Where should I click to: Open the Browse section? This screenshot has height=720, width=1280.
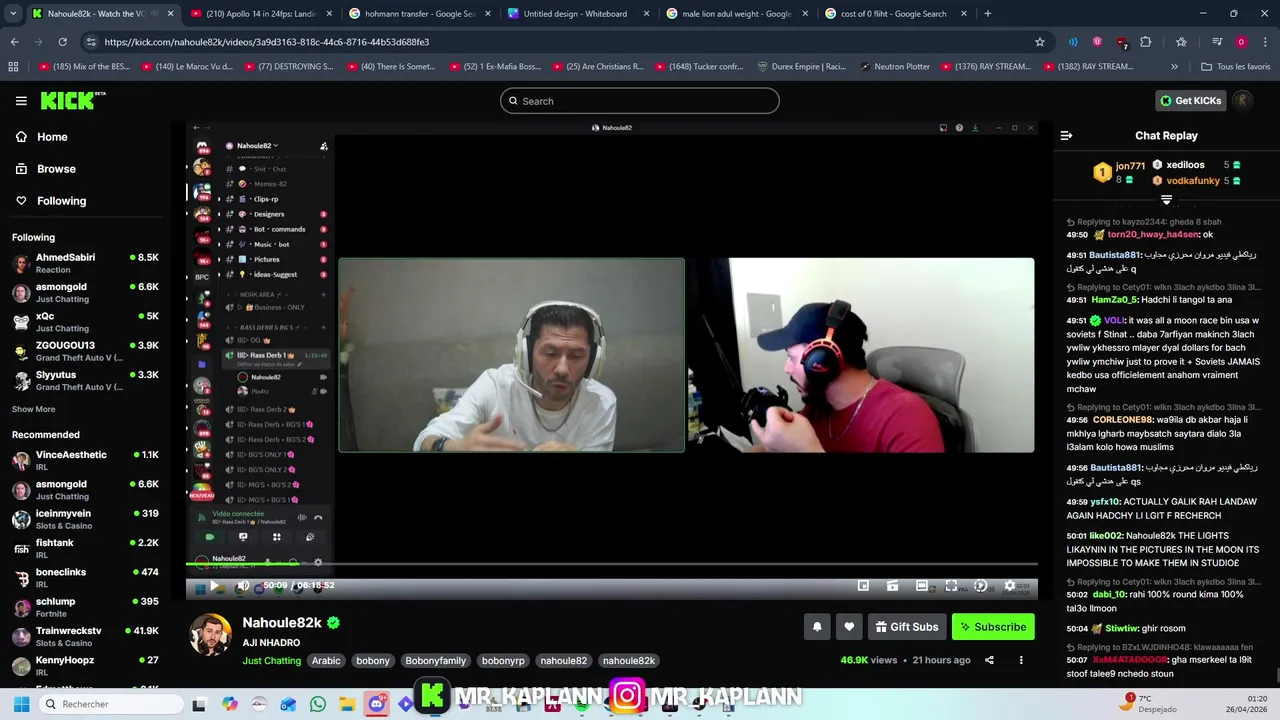56,169
